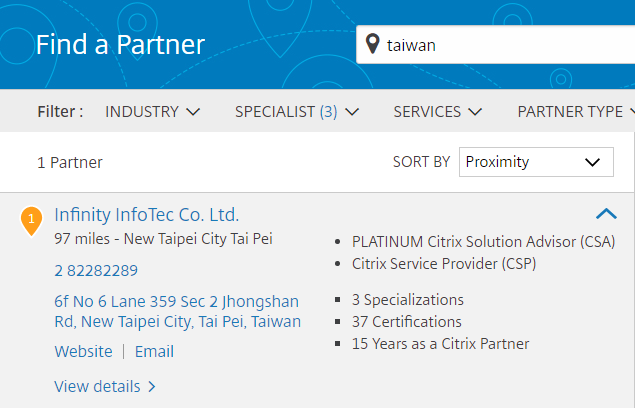Screen dimensions: 635x408
Task: Open the Sort By Proximity dropdown
Action: click(x=536, y=162)
